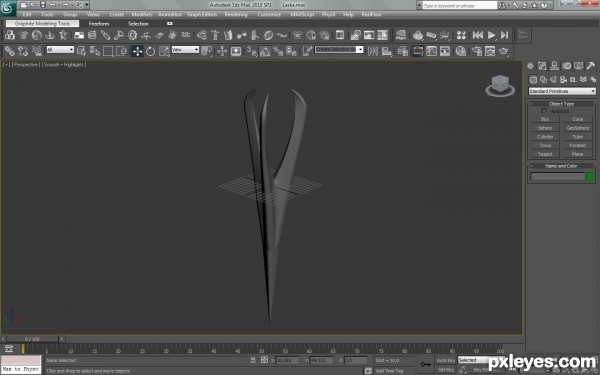Click in the keyword search field
Screen dimensions: 600x375
pyautogui.click(x=459, y=5)
